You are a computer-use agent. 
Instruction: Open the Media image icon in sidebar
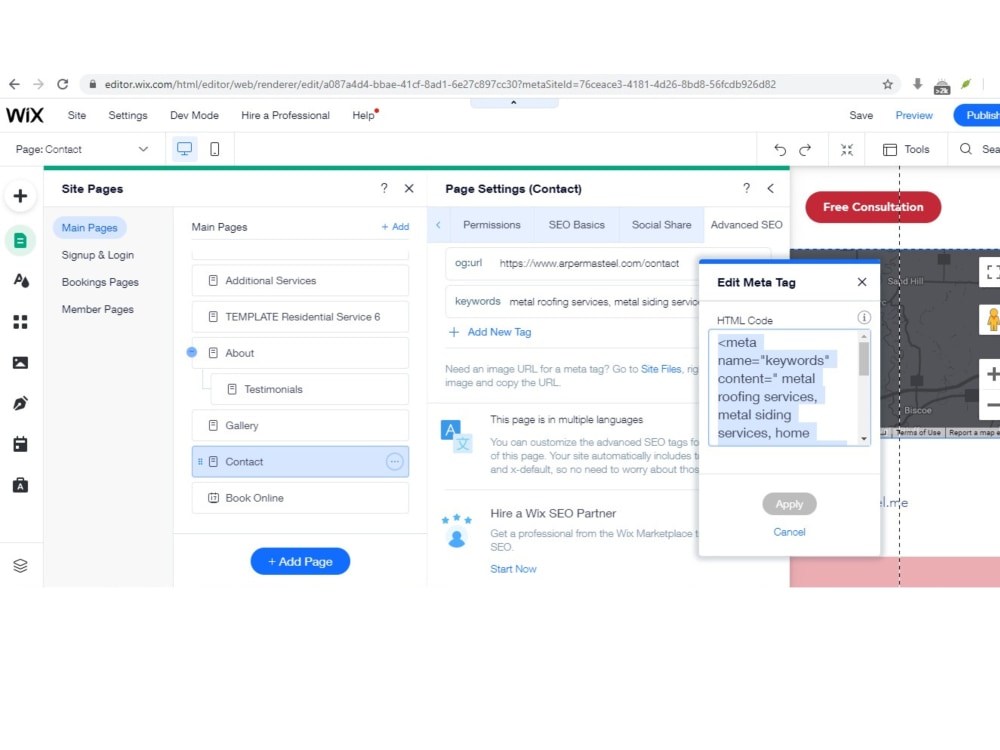(20, 363)
